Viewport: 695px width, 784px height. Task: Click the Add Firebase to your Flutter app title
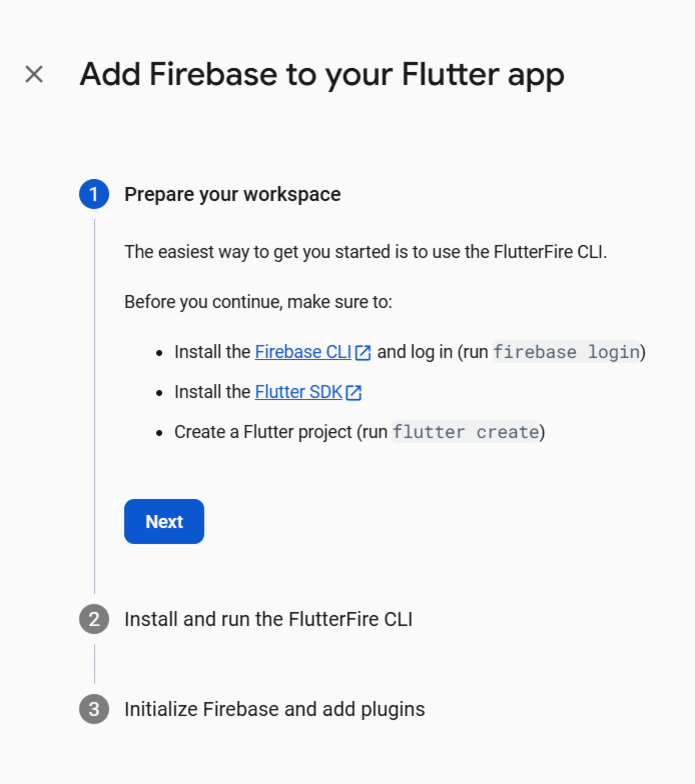(x=322, y=74)
